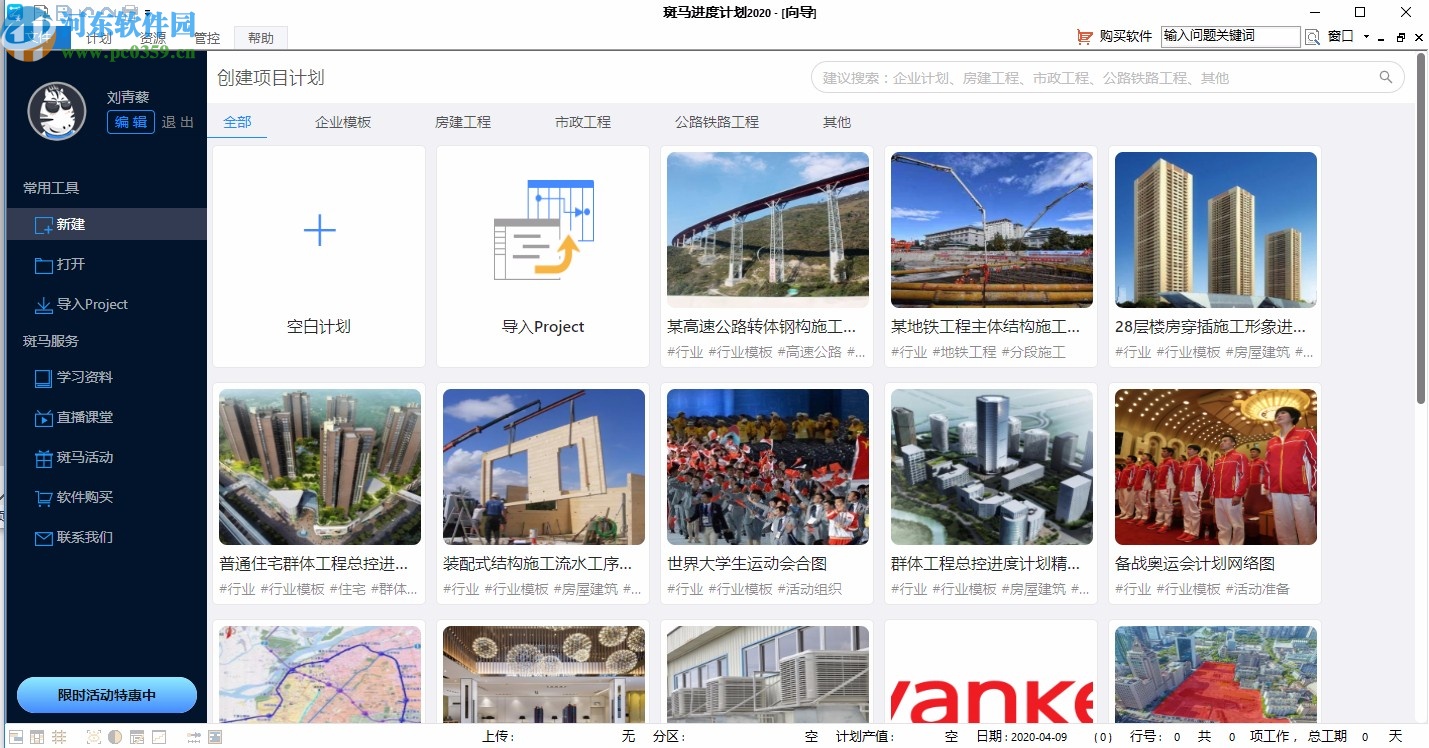The width and height of the screenshot is (1429, 748).
Task: Click 退出 to log out of 刘青藜 account
Action: point(177,121)
